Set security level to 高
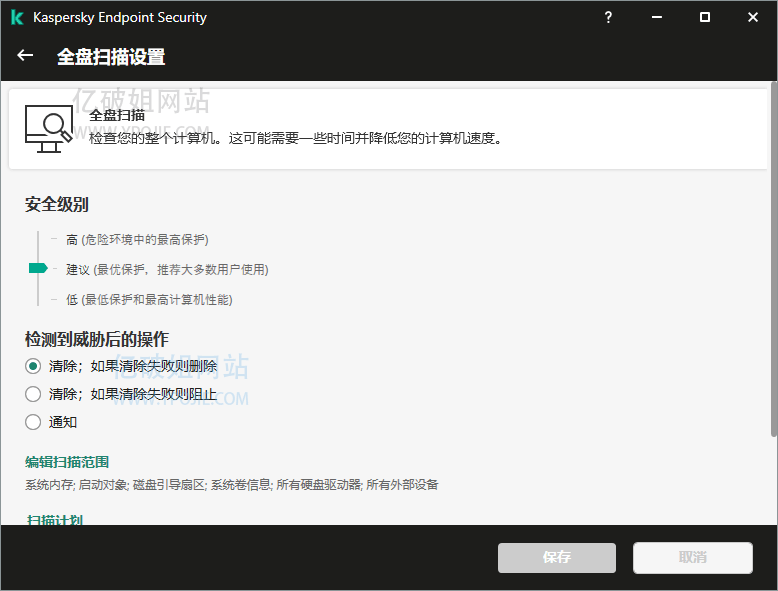This screenshot has width=778, height=591. (x=72, y=240)
